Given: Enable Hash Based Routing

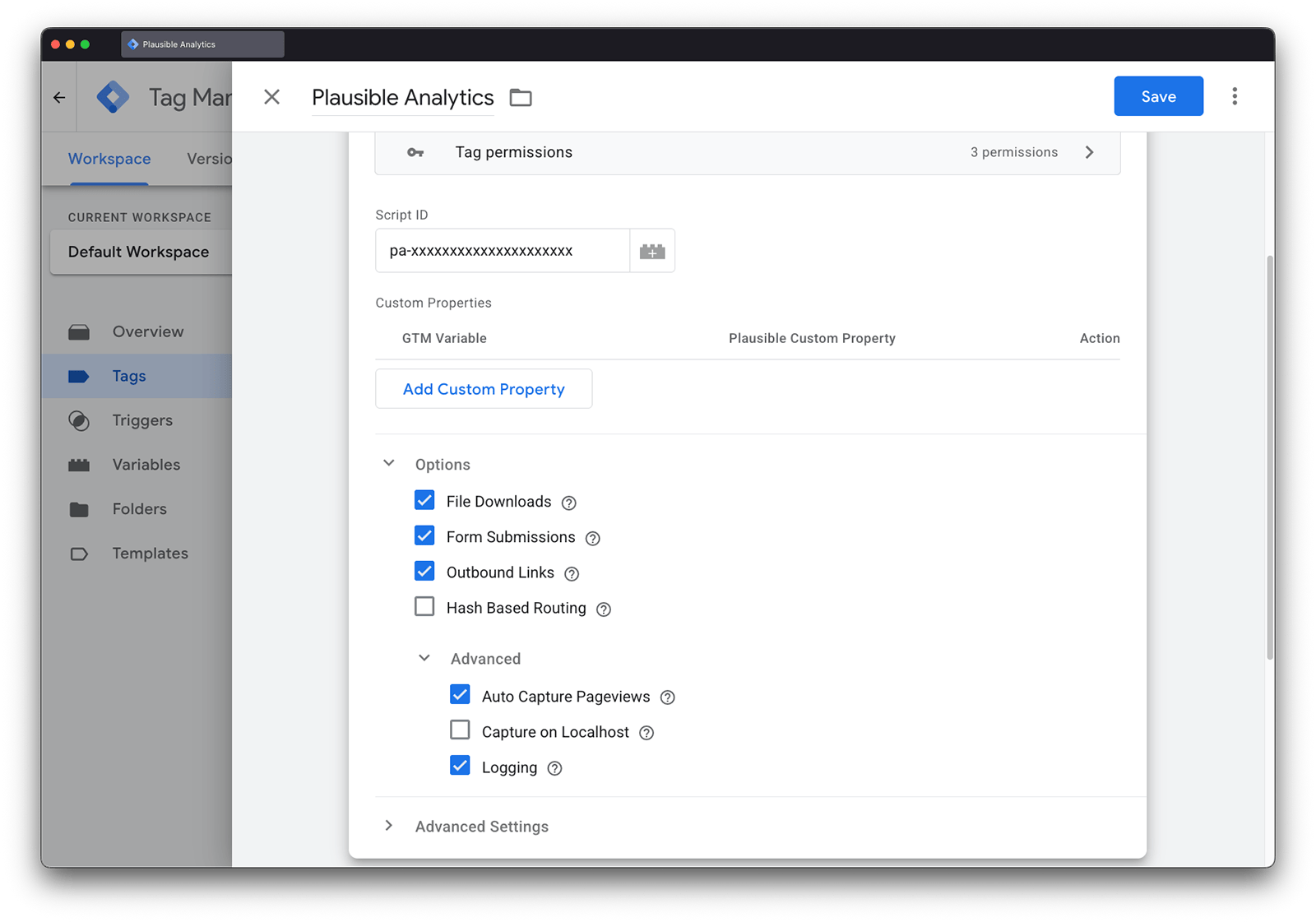Looking at the screenshot, I should pyautogui.click(x=424, y=606).
